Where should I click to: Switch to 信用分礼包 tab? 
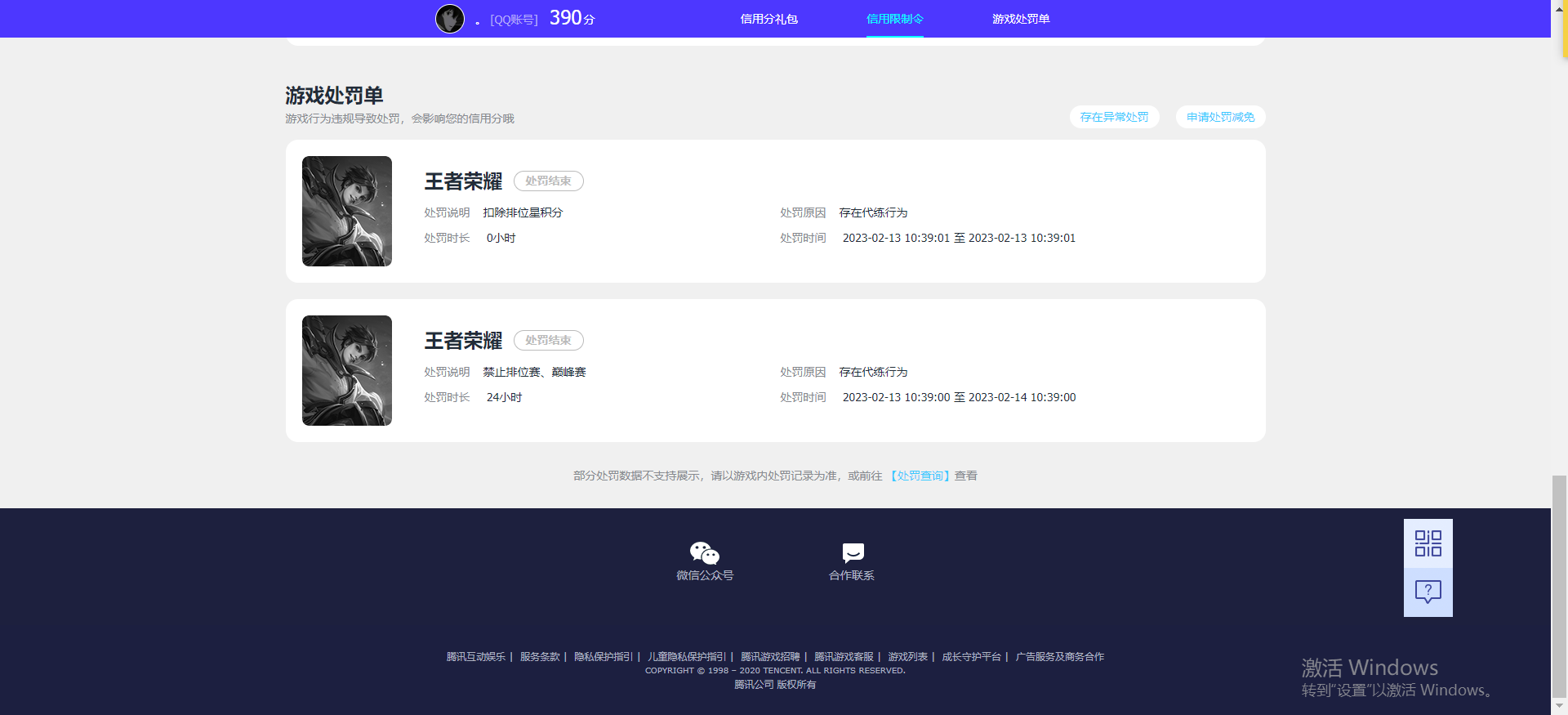click(x=768, y=19)
